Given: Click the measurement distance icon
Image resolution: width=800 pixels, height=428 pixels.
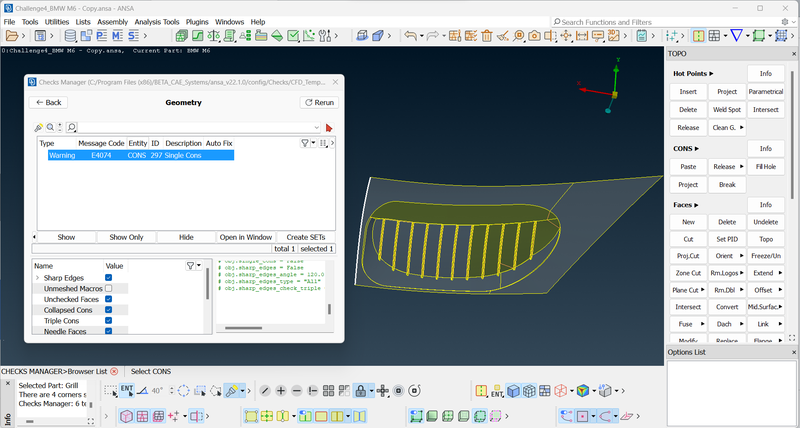Looking at the screenshot, I should tap(582, 36).
